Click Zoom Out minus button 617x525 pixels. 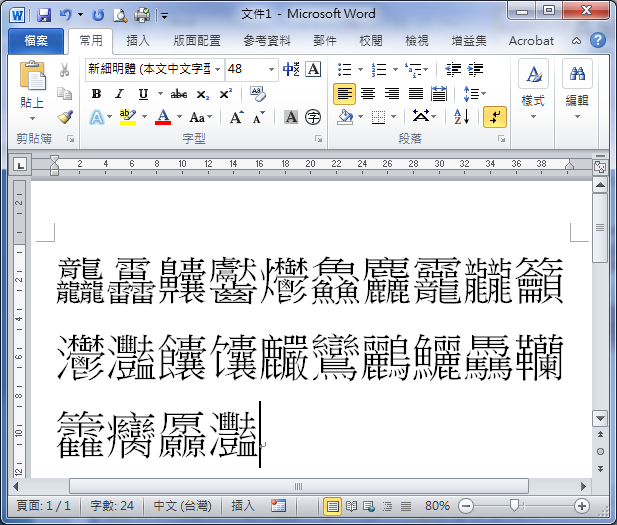click(x=466, y=506)
